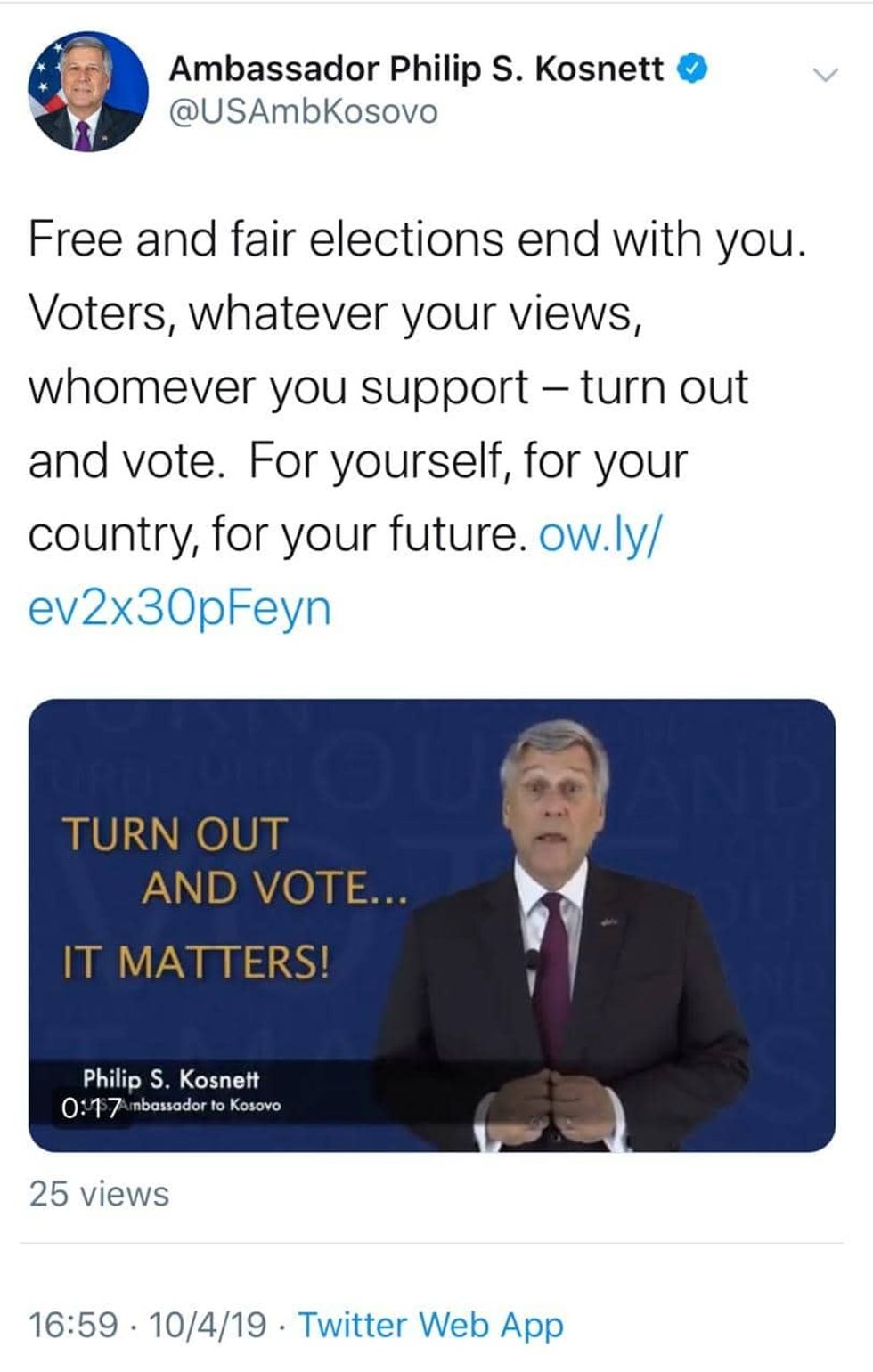This screenshot has height=1372, width=873.
Task: Click the 0:17 video duration badge
Action: coord(92,1108)
